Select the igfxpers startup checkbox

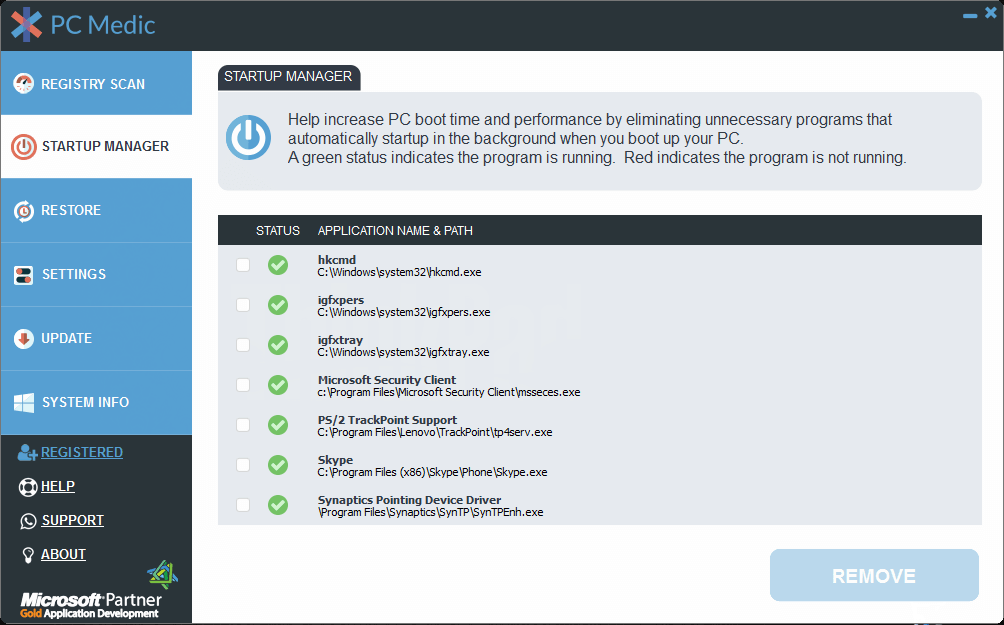pyautogui.click(x=243, y=305)
